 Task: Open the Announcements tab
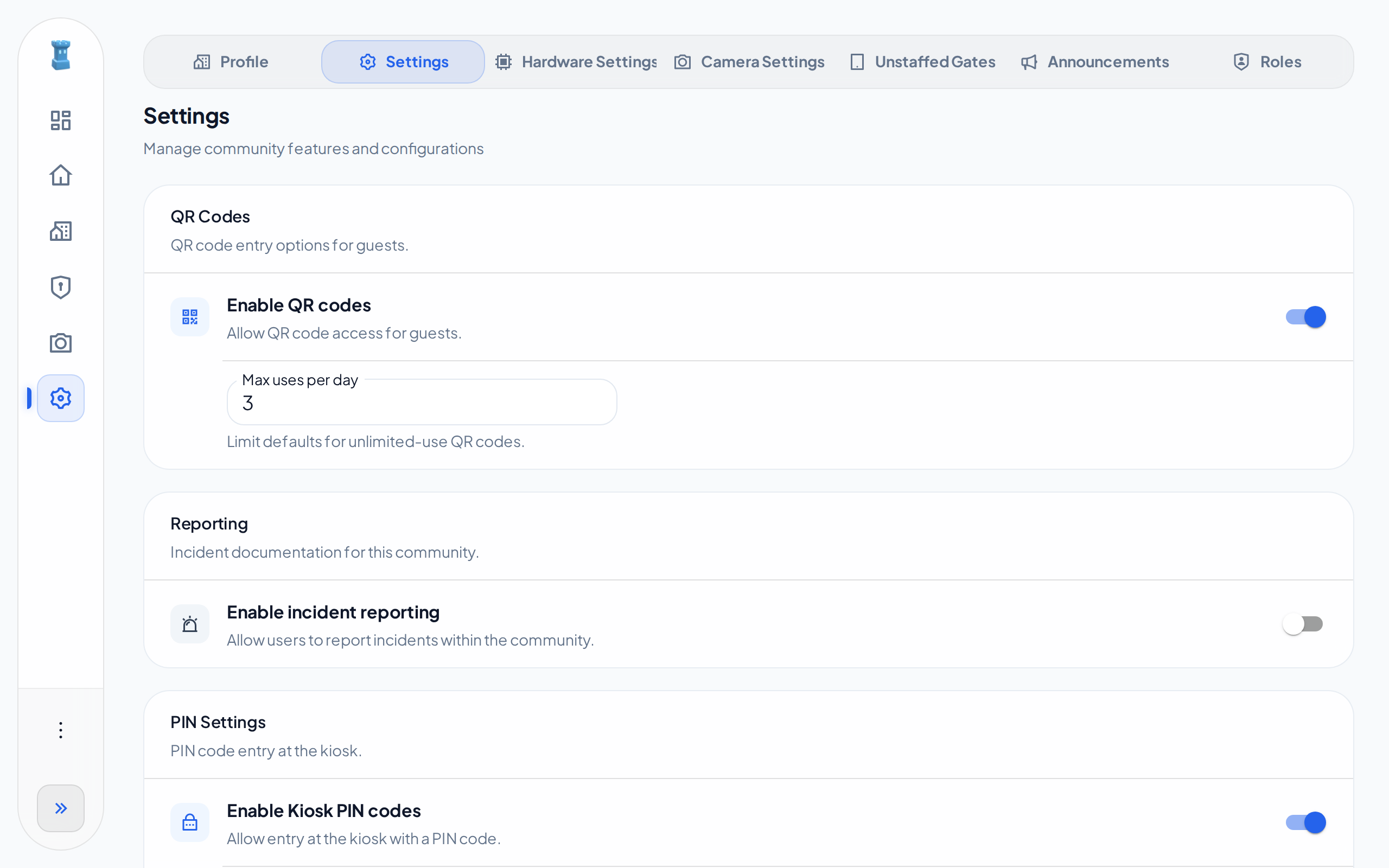pyautogui.click(x=1095, y=62)
